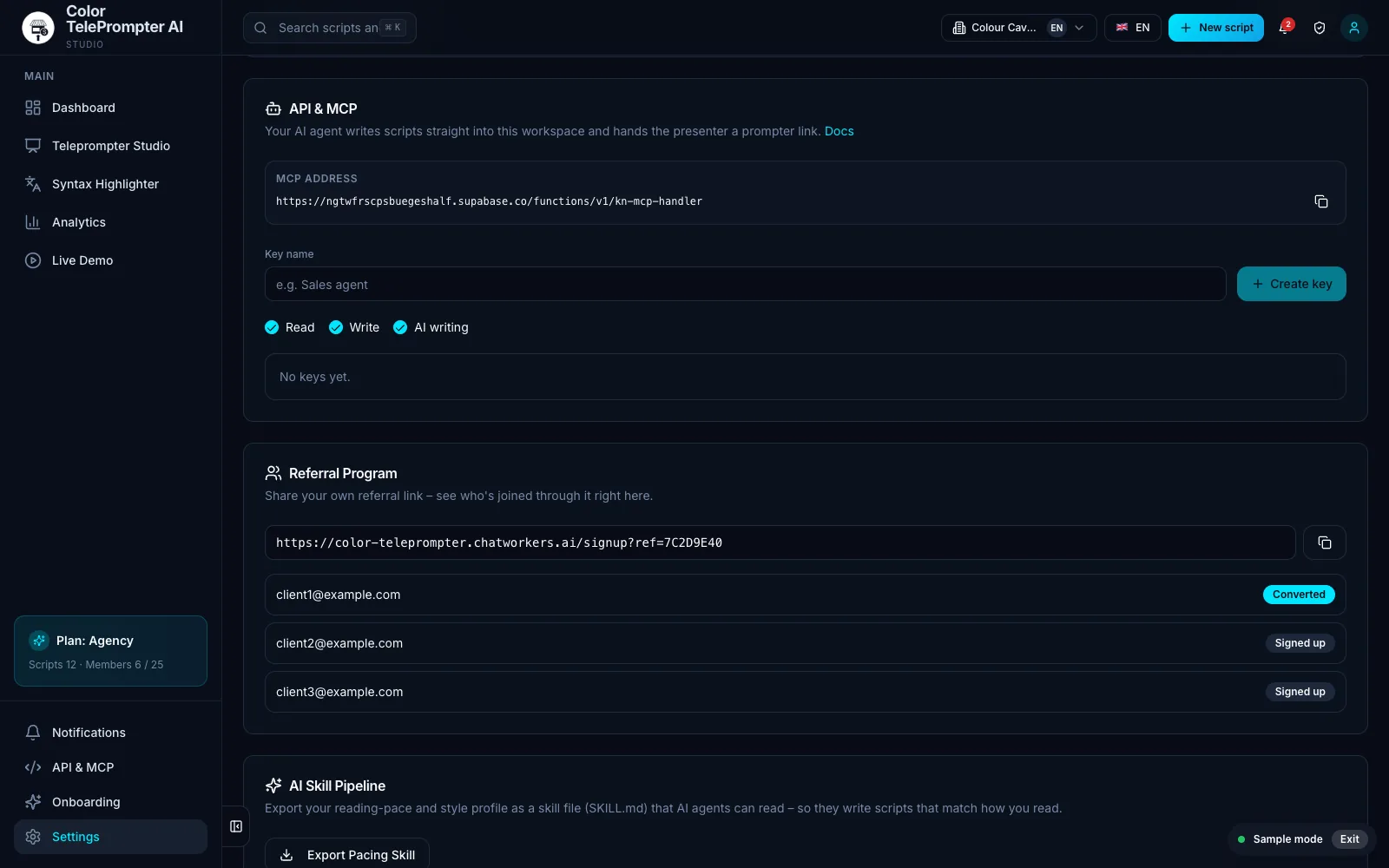Open Dashboard from sidebar

coord(110,108)
